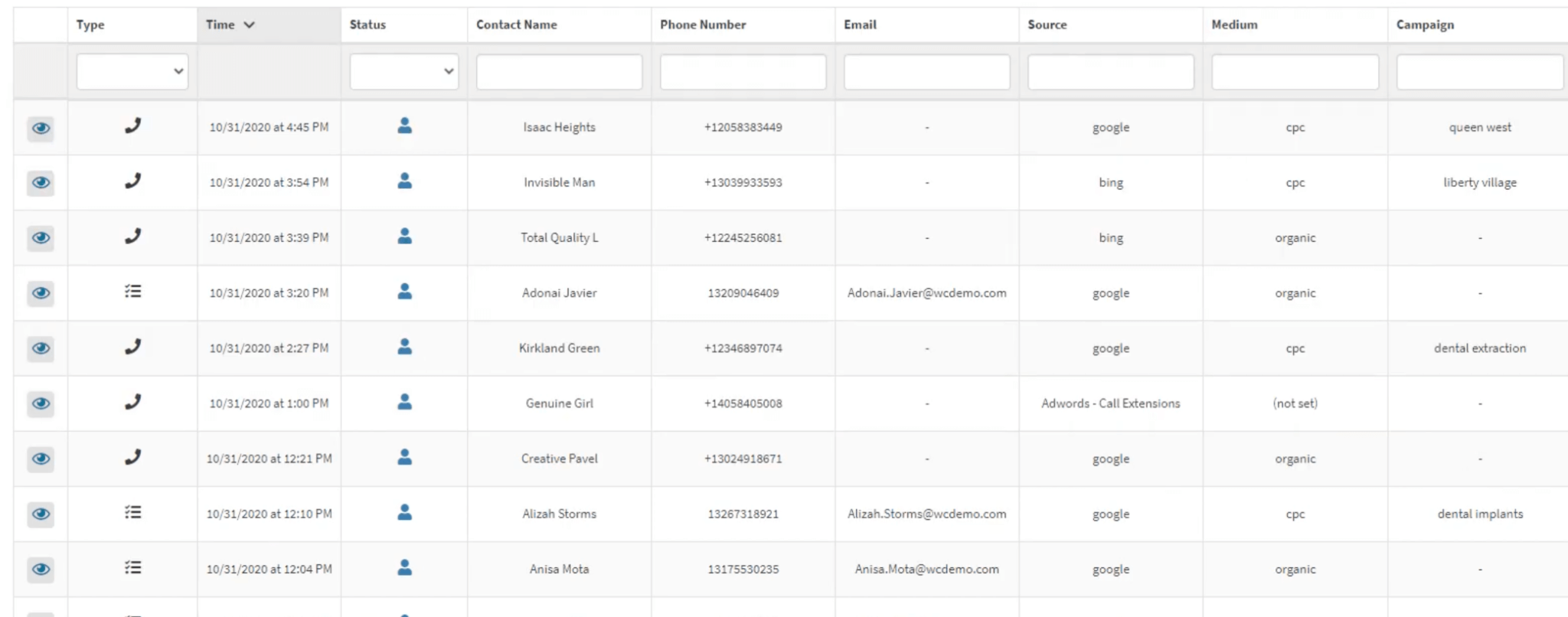Click form icon in Anisa Mota row
The image size is (1568, 617).
tap(133, 567)
